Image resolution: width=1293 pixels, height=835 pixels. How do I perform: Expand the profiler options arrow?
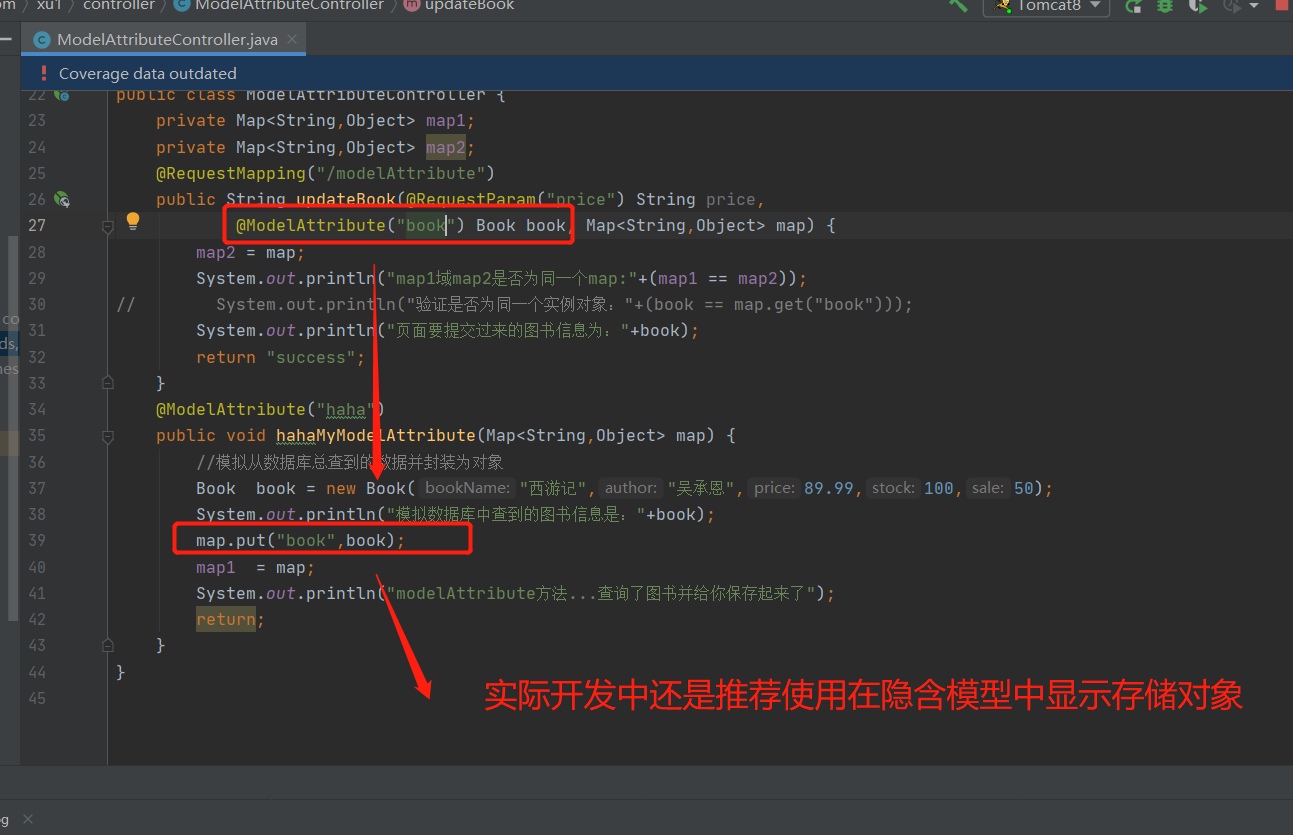1253,6
